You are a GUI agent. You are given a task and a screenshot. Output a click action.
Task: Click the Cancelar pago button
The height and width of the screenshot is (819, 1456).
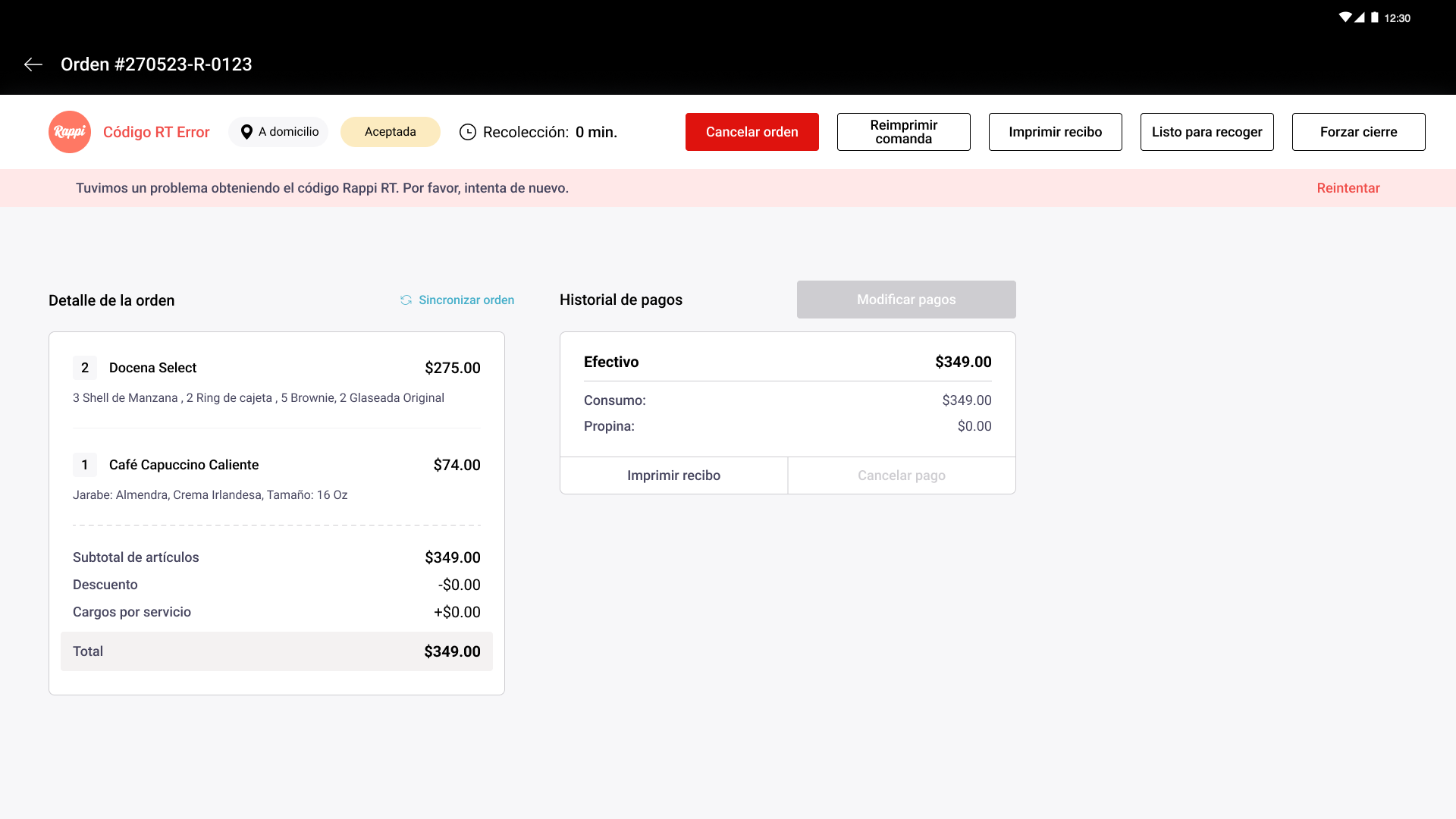tap(902, 475)
